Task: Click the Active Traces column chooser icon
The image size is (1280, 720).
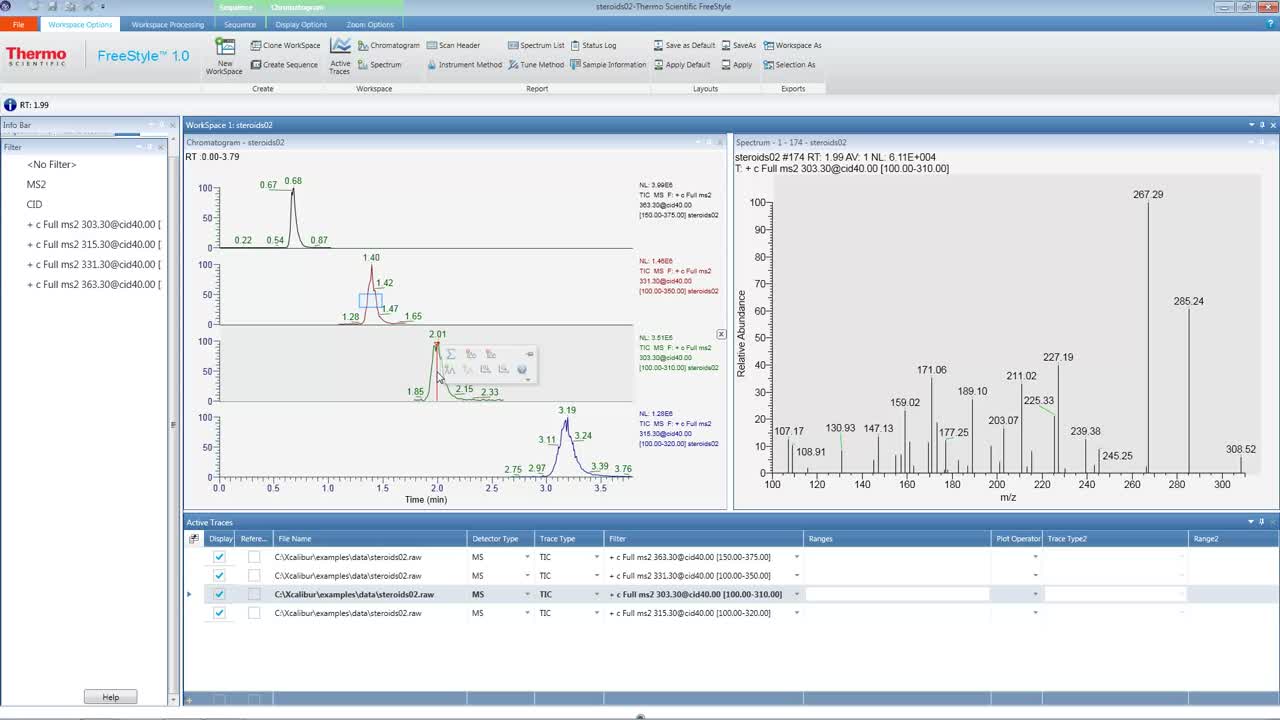Action: pos(193,539)
